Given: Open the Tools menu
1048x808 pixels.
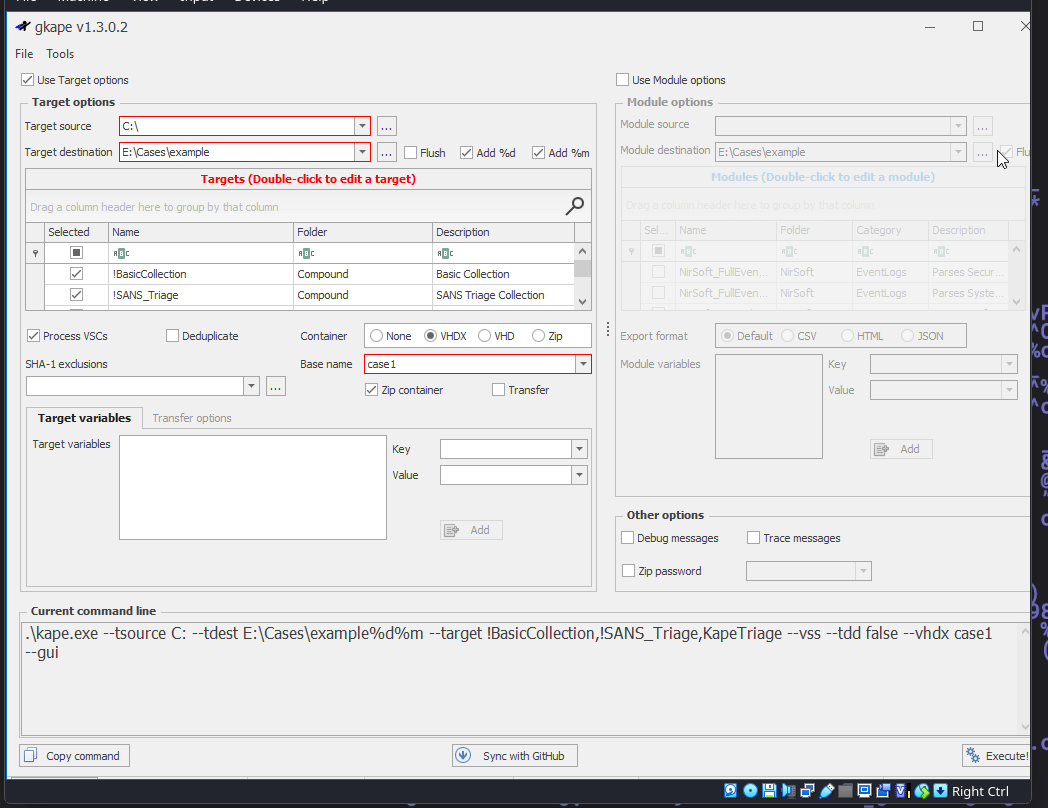Looking at the screenshot, I should (x=60, y=54).
